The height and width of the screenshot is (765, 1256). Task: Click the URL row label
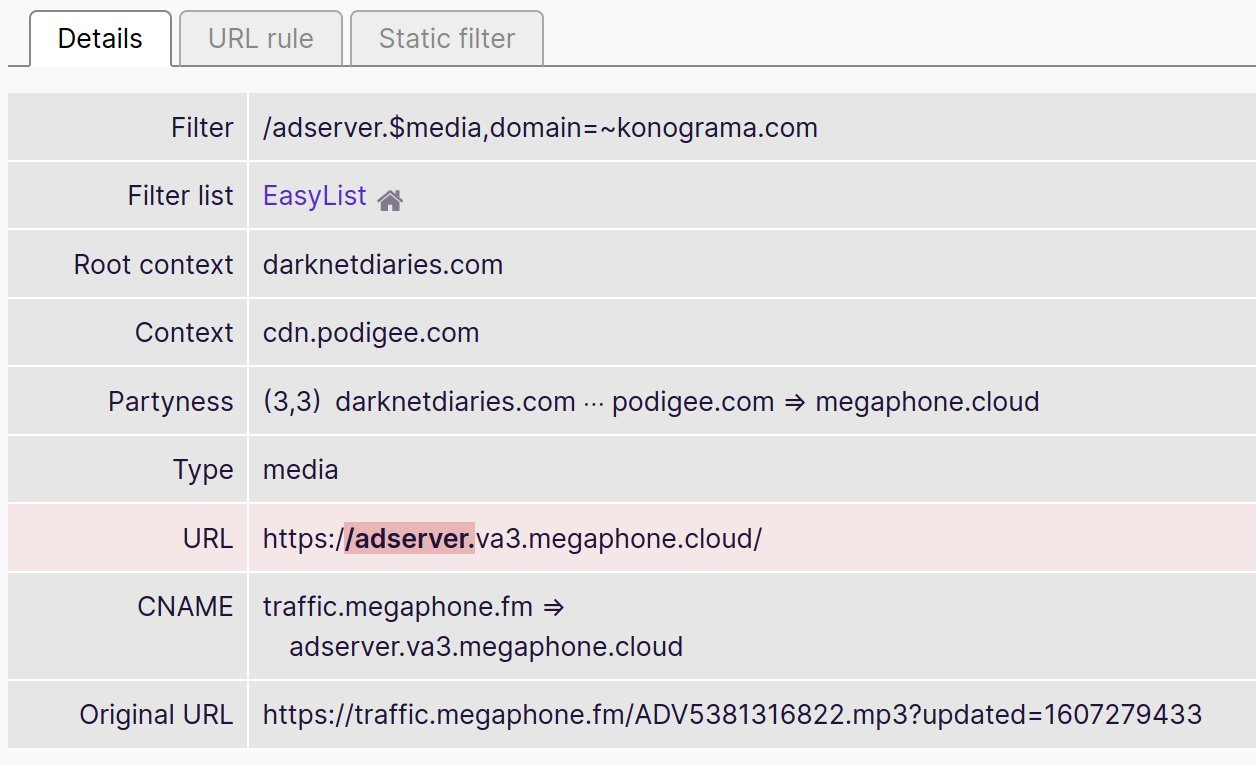[210, 538]
